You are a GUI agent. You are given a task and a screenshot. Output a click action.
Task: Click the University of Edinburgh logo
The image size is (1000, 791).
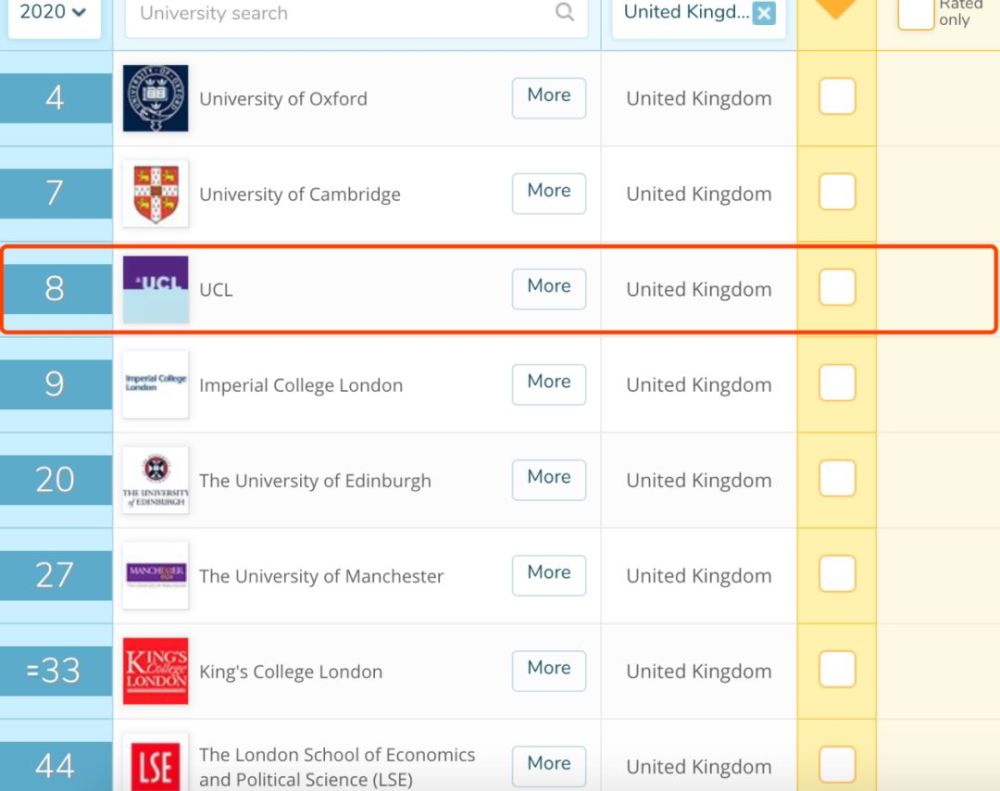click(x=155, y=480)
